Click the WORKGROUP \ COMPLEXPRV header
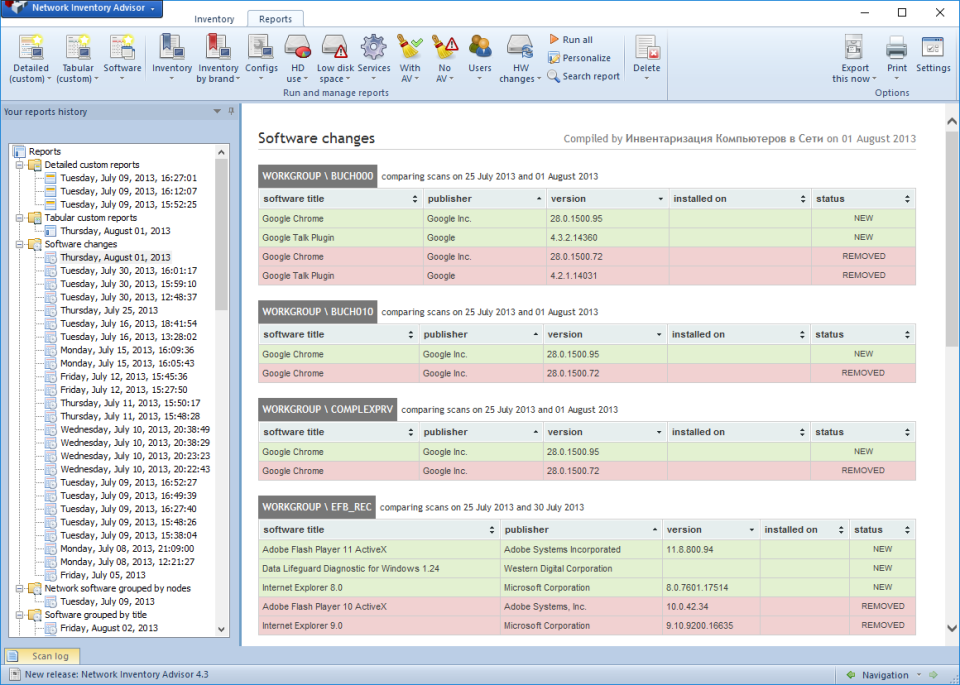 [x=328, y=410]
